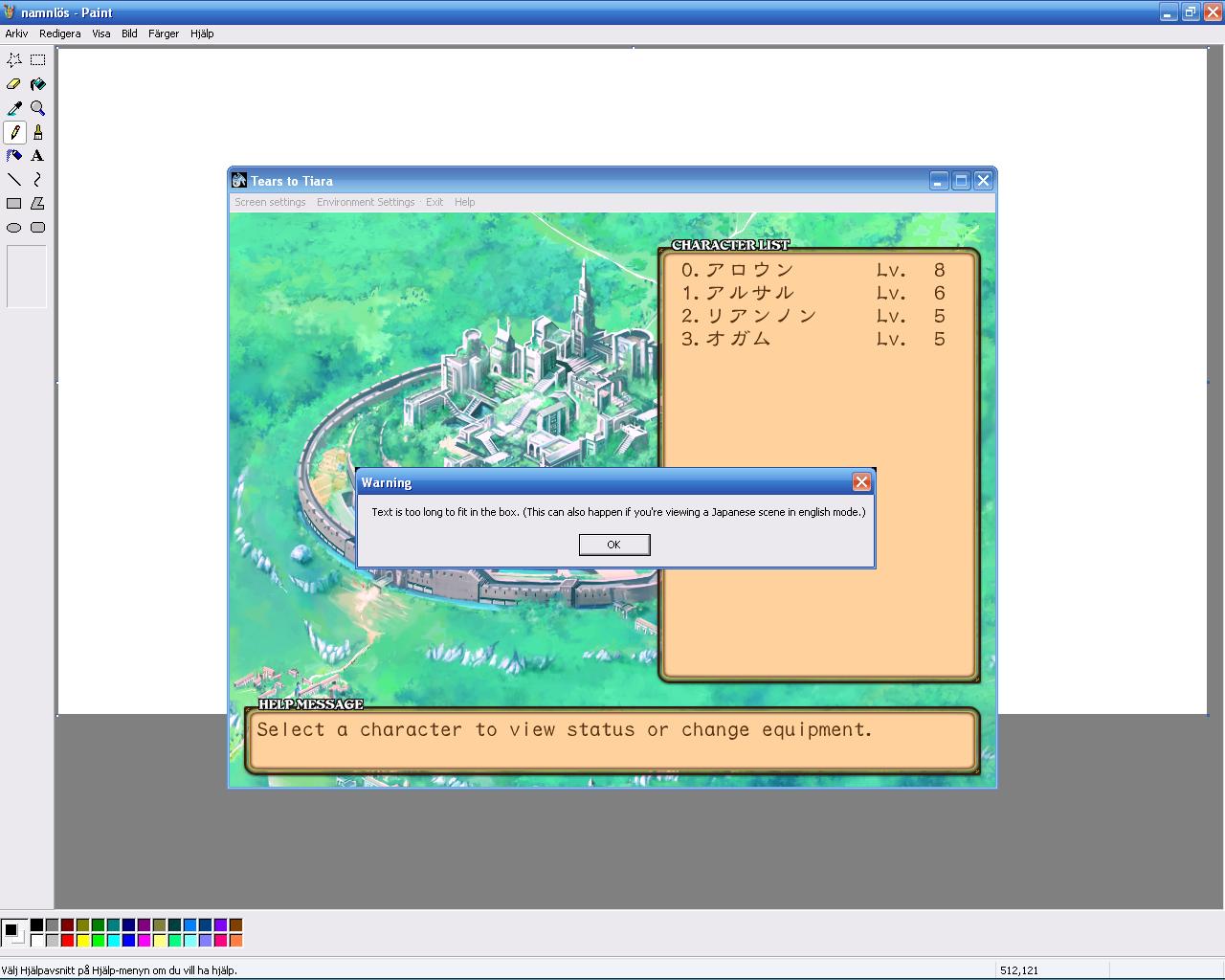Image resolution: width=1225 pixels, height=980 pixels.
Task: Close the Warning dialog with the X
Action: click(x=861, y=482)
